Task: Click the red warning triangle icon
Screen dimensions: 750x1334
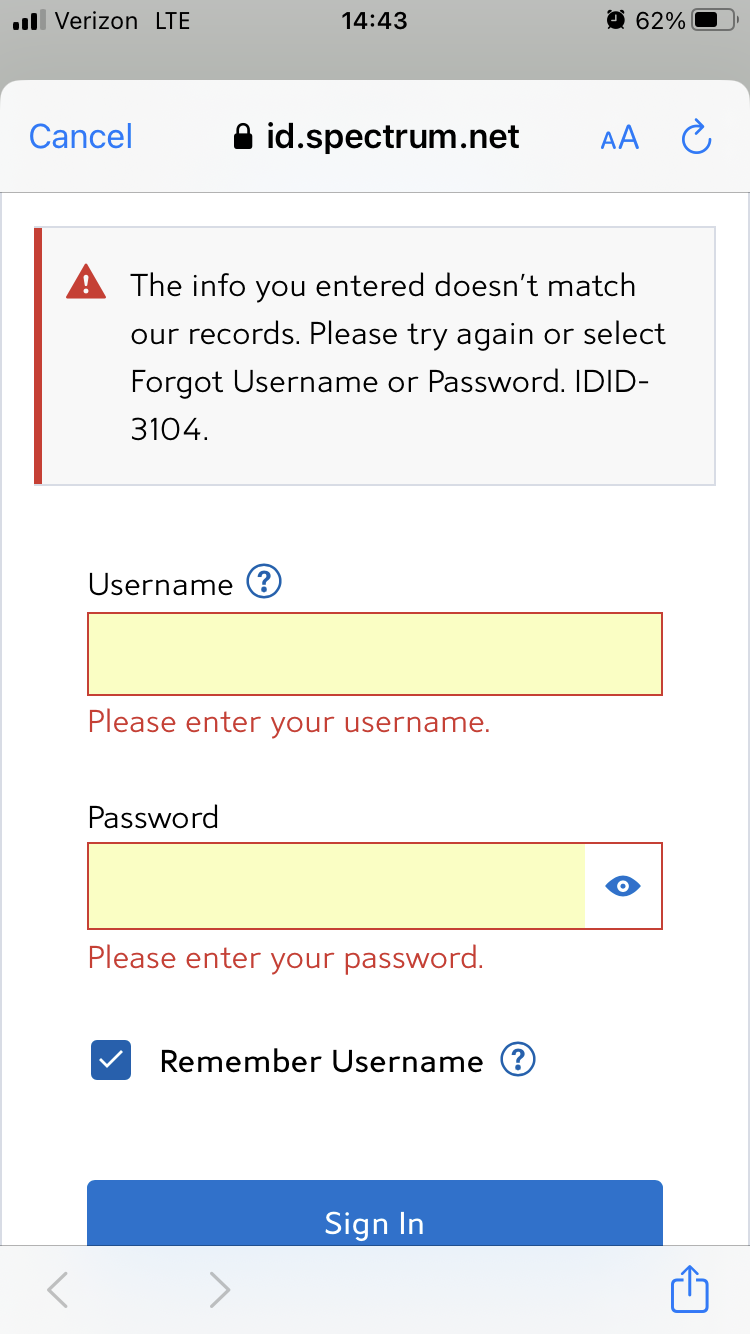Action: point(86,283)
